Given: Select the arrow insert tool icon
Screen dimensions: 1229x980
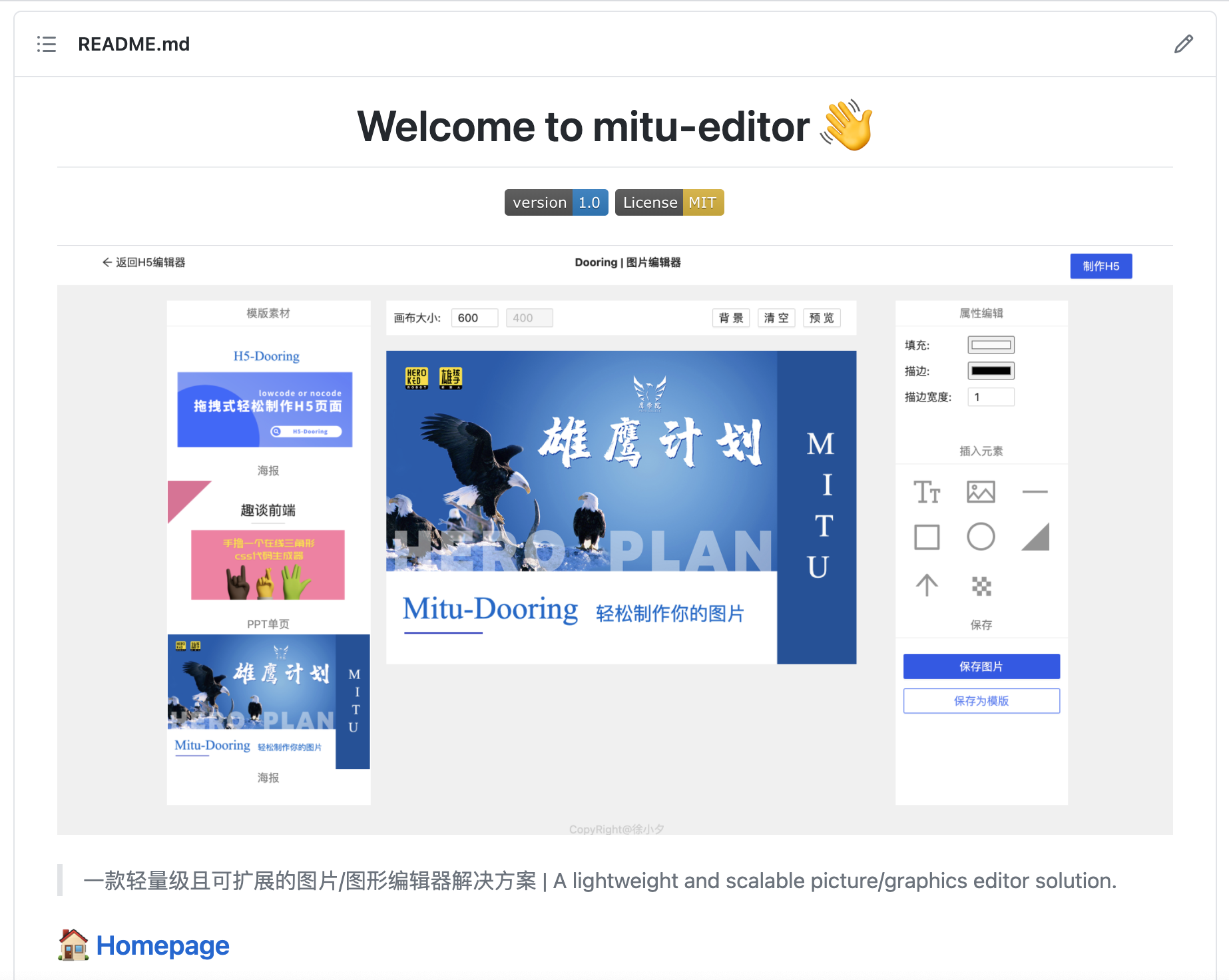Looking at the screenshot, I should 927,585.
